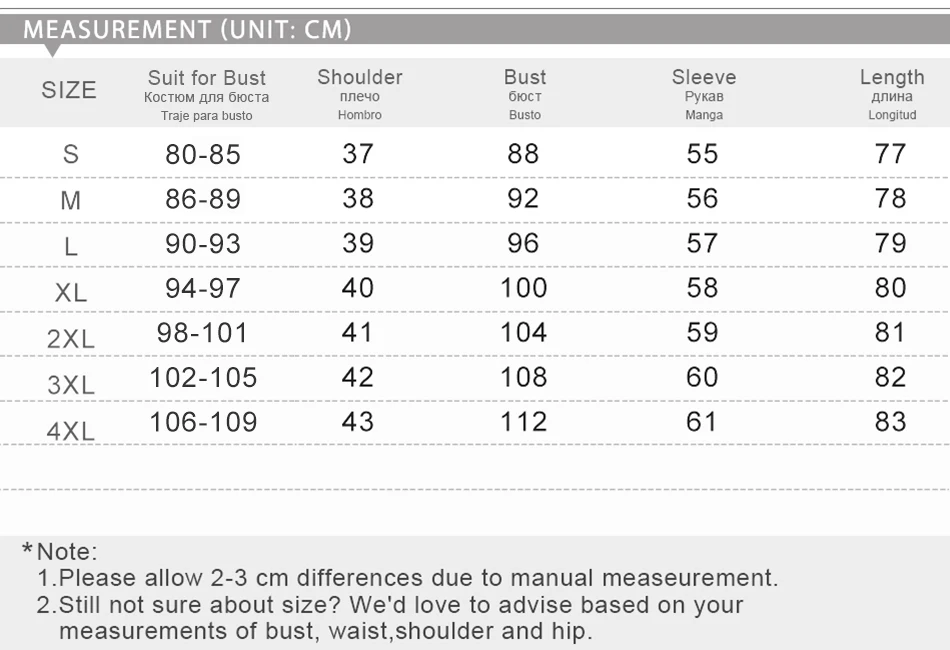Select the 3XL size row label

(70, 385)
